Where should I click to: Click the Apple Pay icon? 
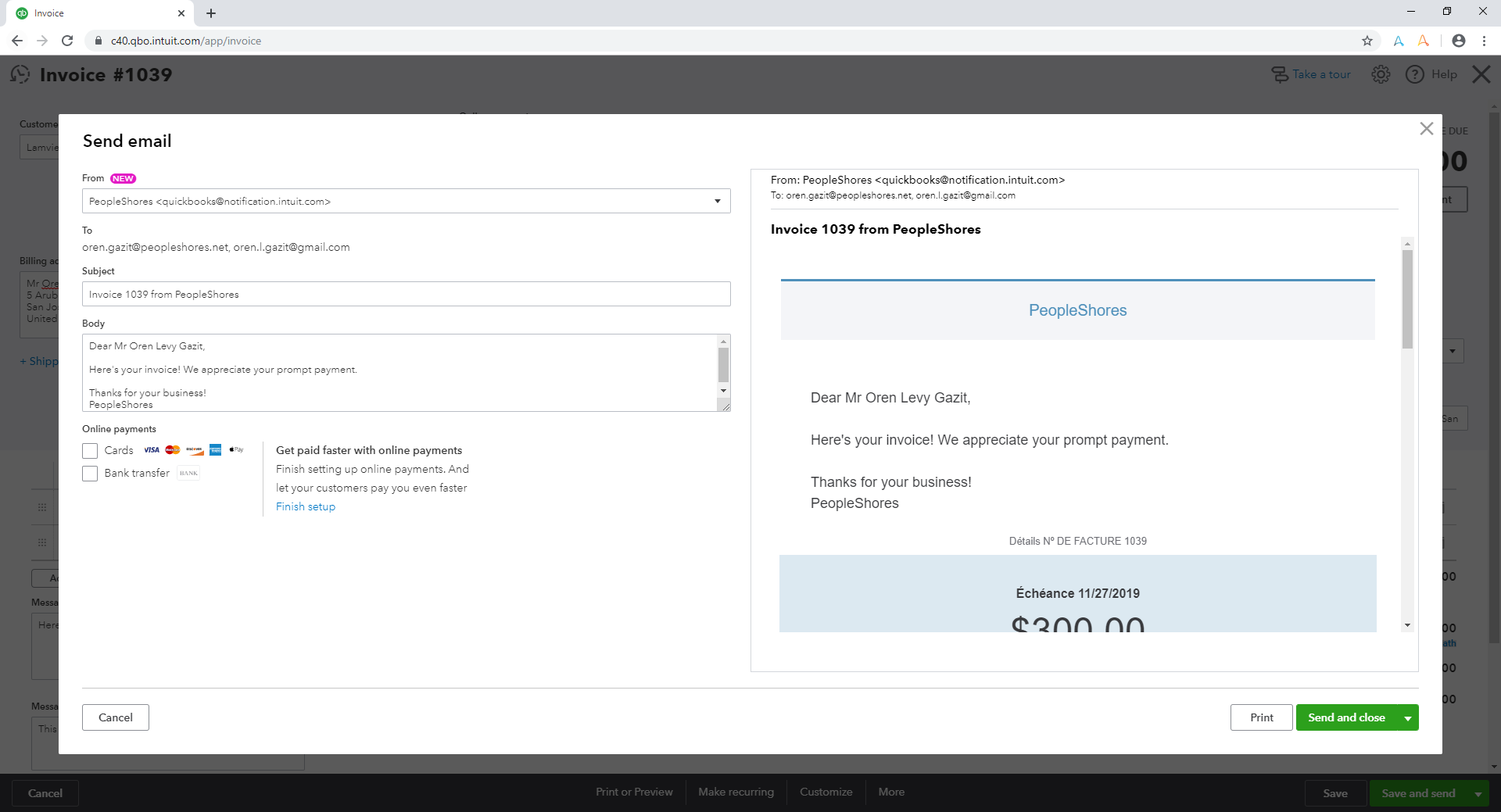[236, 450]
